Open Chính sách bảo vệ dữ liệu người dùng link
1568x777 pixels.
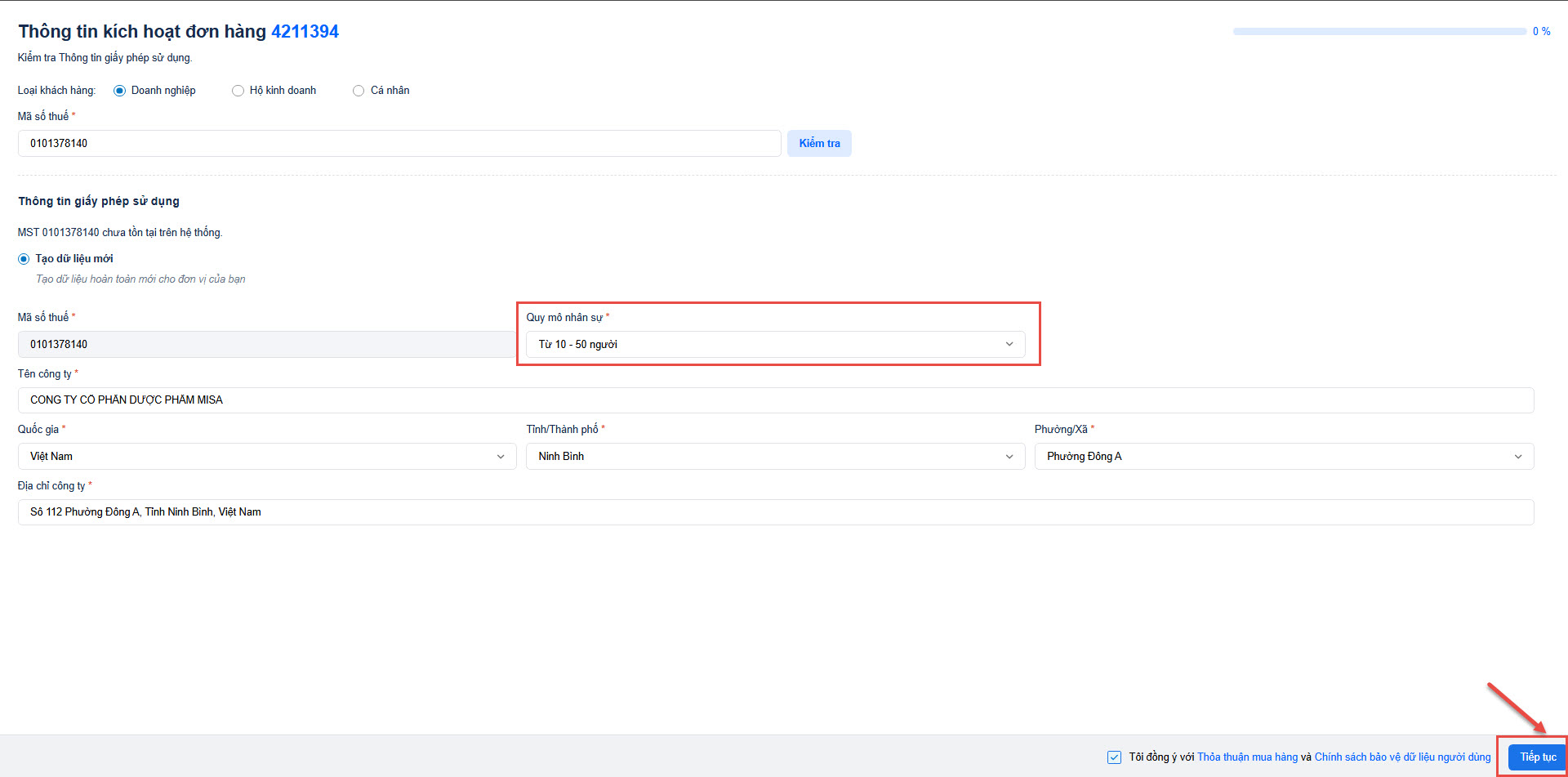(1402, 757)
